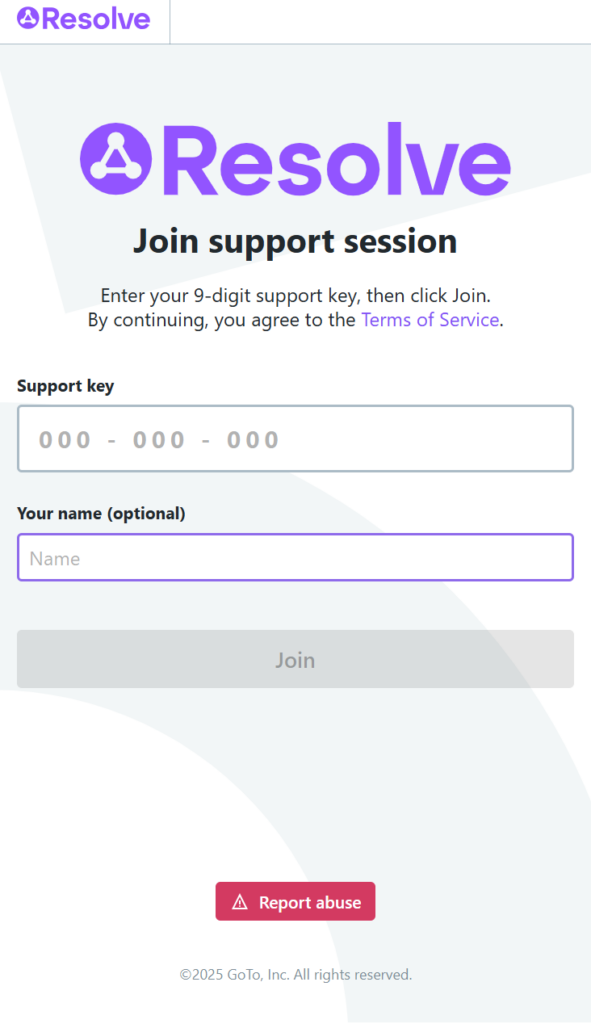
Task: Click the Your name (optional) label
Action: 101,513
